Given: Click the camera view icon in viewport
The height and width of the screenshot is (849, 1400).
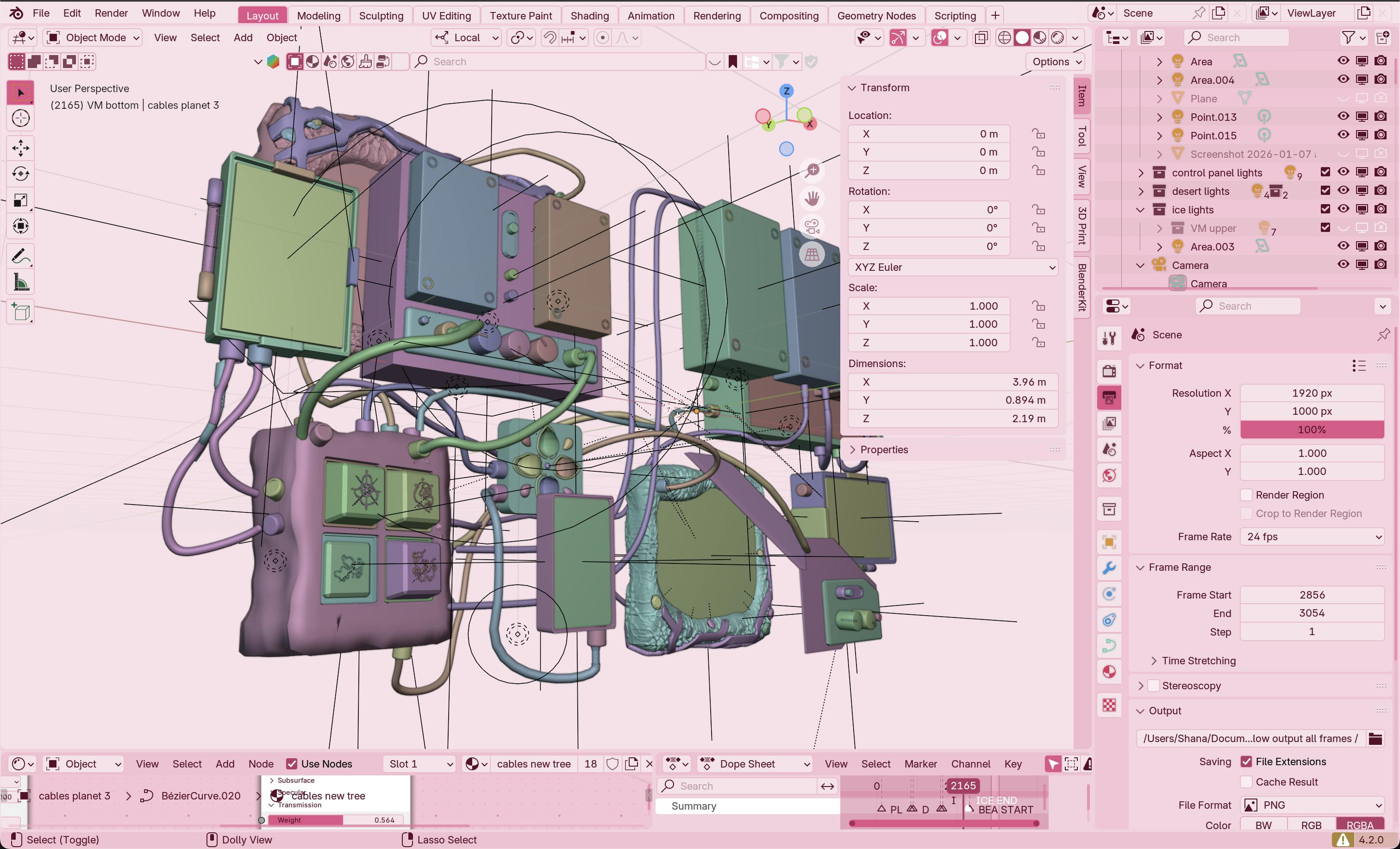Looking at the screenshot, I should pyautogui.click(x=812, y=227).
